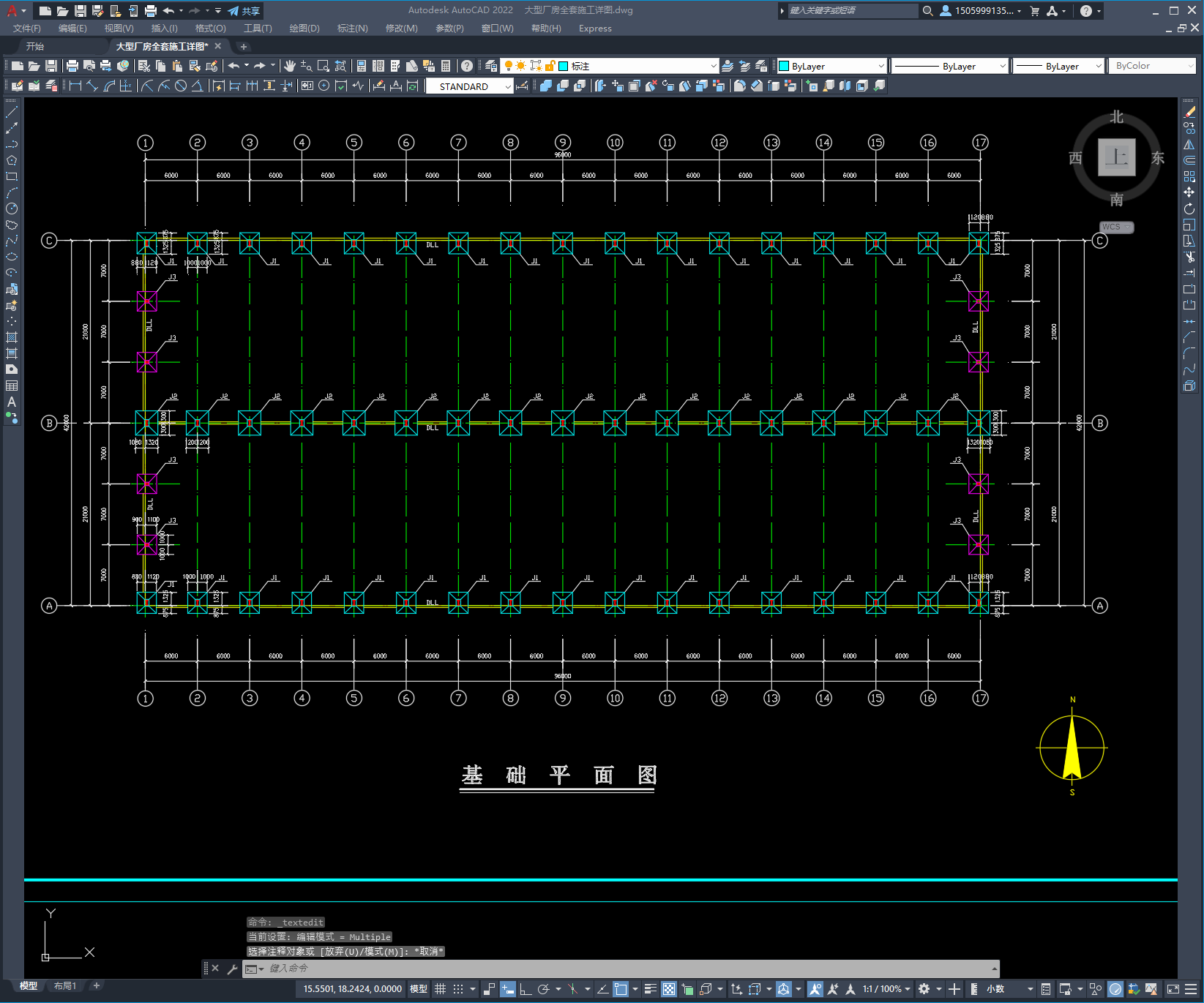This screenshot has width=1204, height=1003.
Task: Click the 共享 share button
Action: (x=244, y=11)
